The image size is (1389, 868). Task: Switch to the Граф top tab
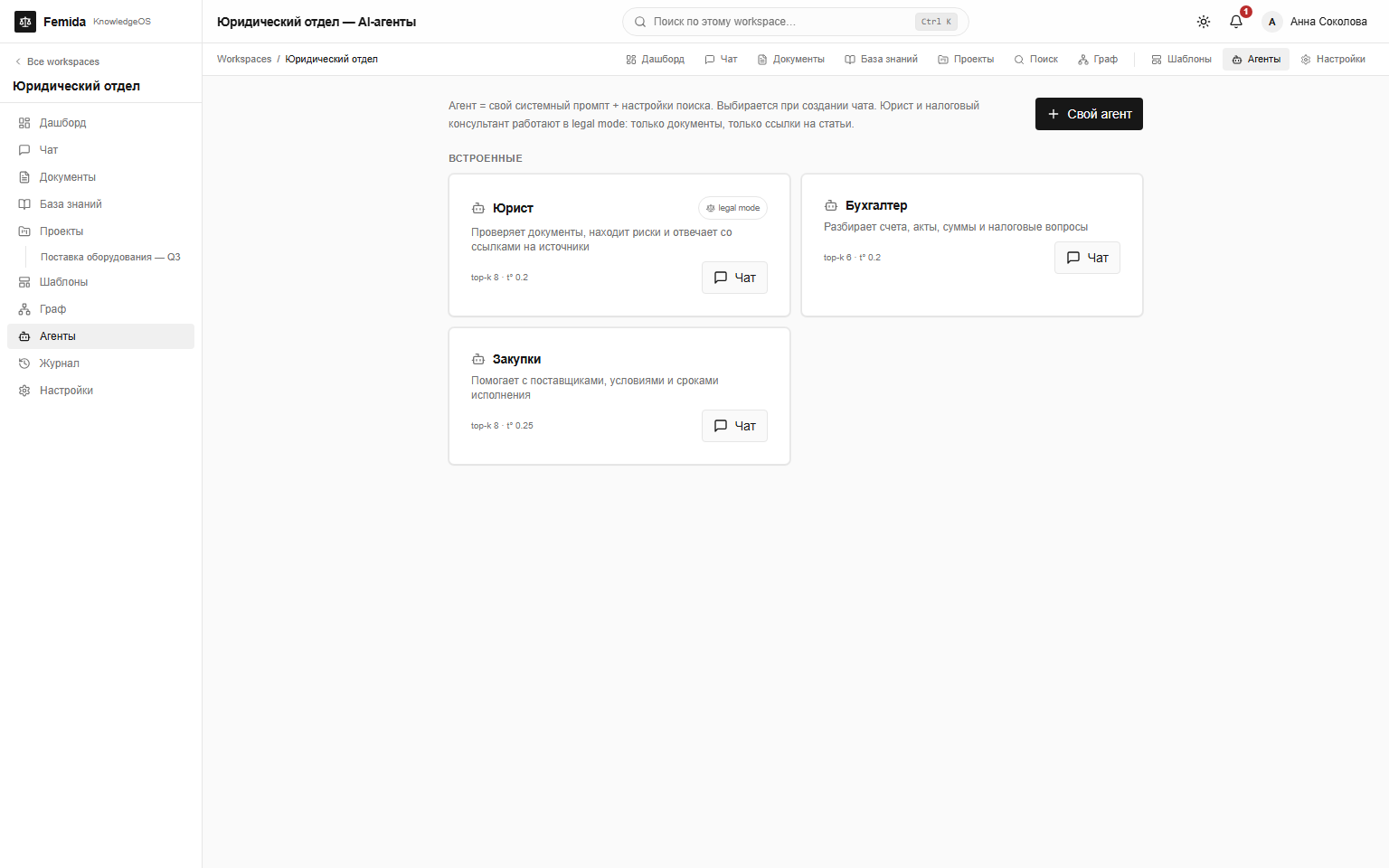1098,59
